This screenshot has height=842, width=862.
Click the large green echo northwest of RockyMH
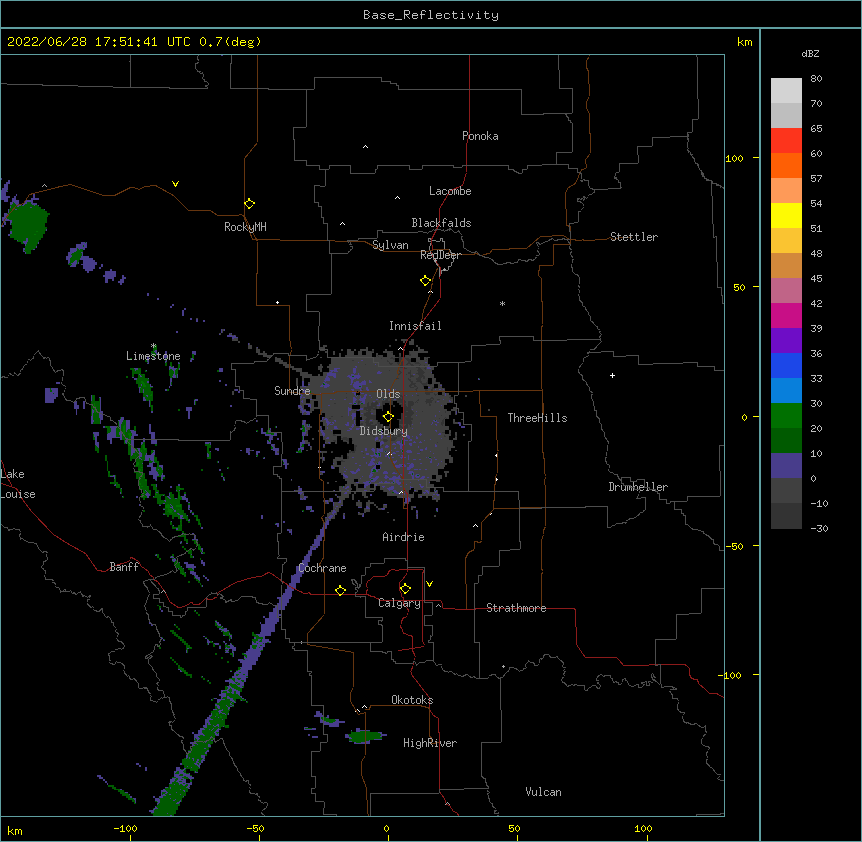coord(27,226)
